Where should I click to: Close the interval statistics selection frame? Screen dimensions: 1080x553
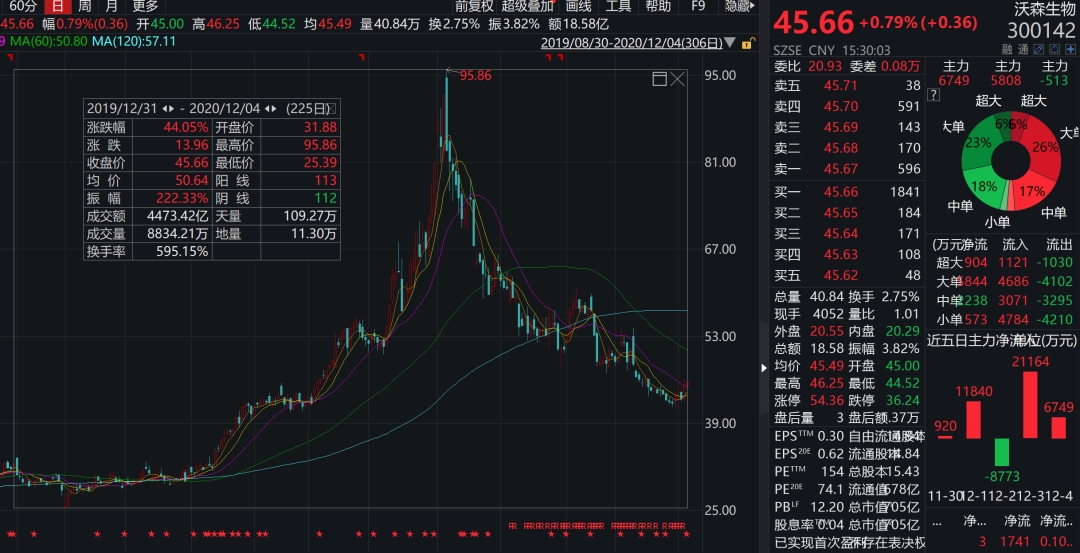(678, 79)
